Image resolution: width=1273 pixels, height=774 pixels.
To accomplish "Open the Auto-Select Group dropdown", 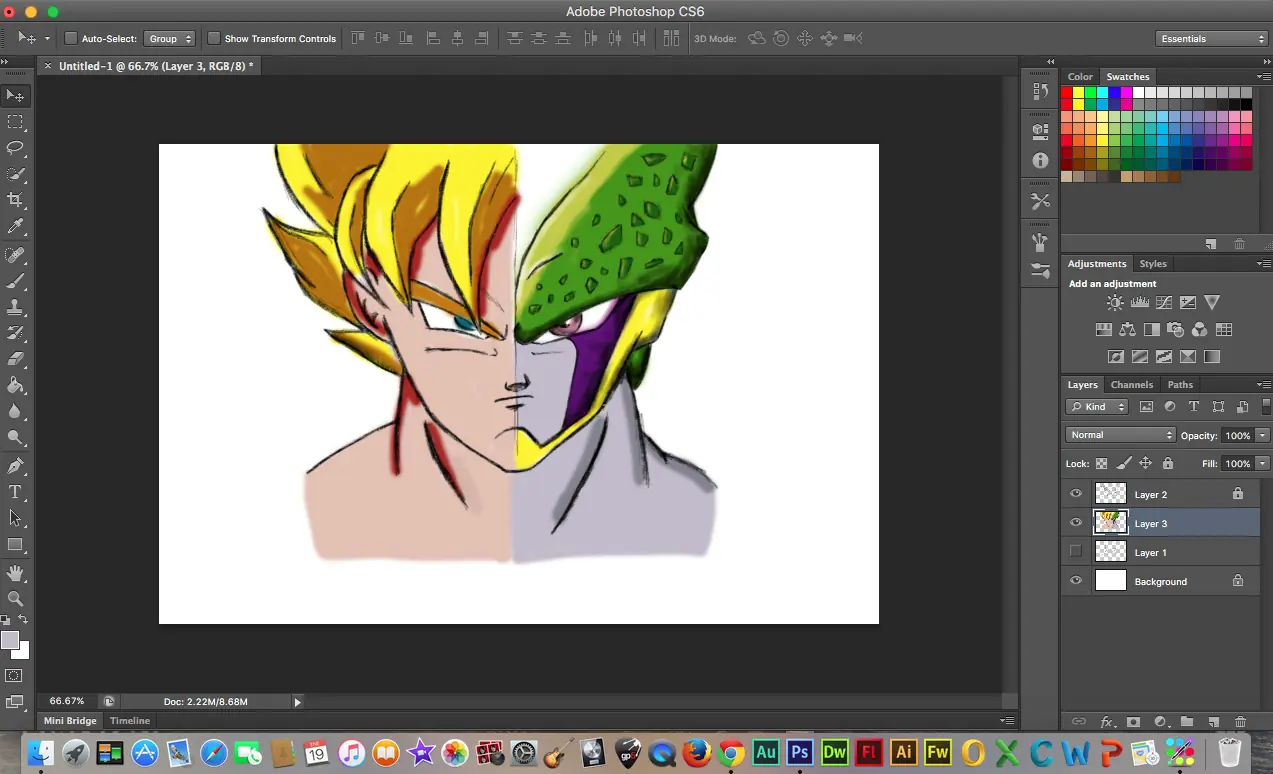I will click(169, 38).
